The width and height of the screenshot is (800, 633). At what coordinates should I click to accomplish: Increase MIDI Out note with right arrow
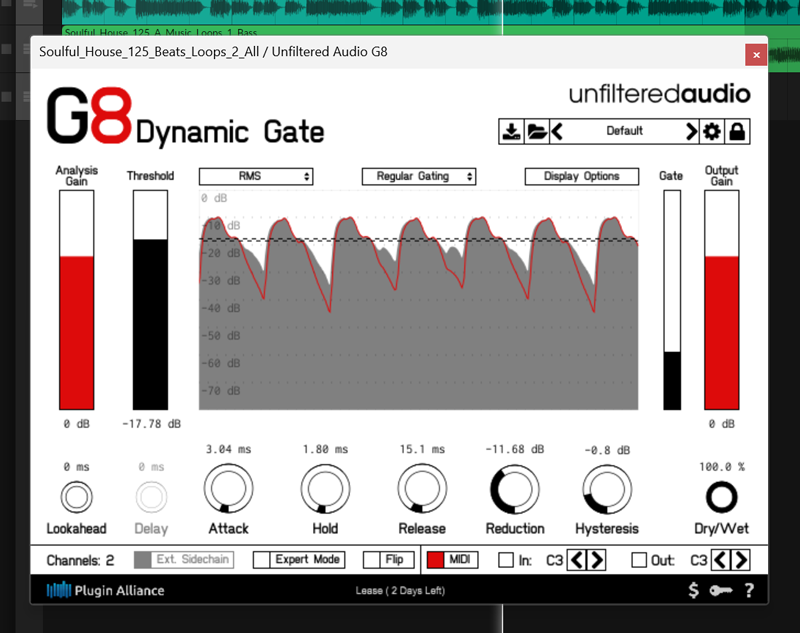pyautogui.click(x=740, y=560)
